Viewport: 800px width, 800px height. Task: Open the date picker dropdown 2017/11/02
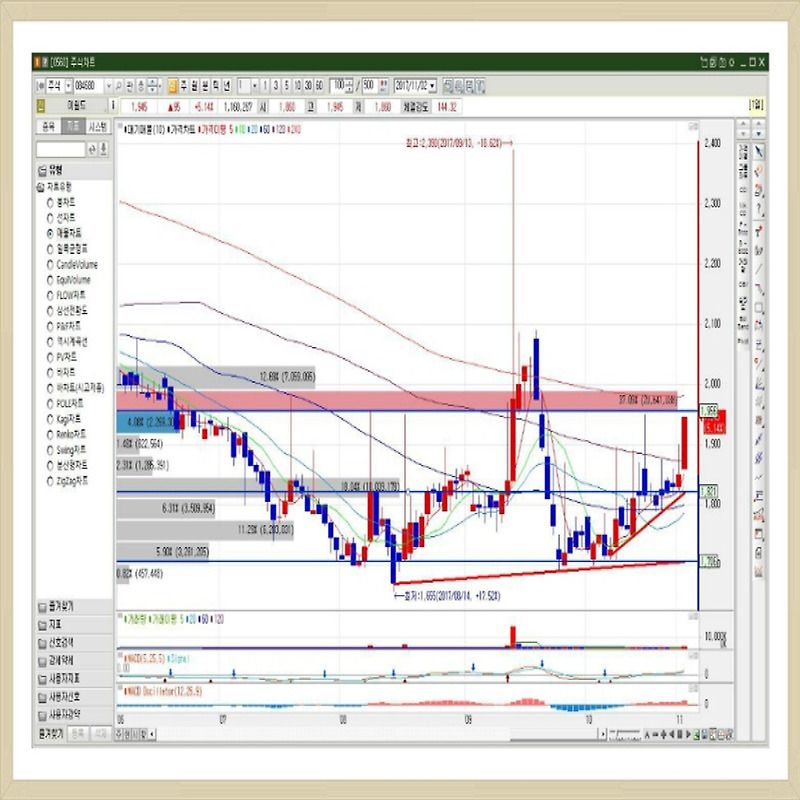[433, 86]
